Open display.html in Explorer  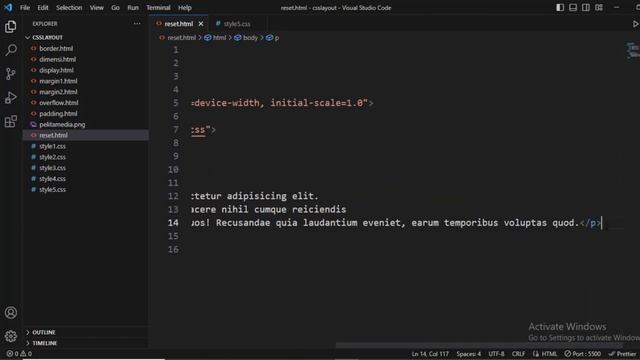tap(56, 70)
